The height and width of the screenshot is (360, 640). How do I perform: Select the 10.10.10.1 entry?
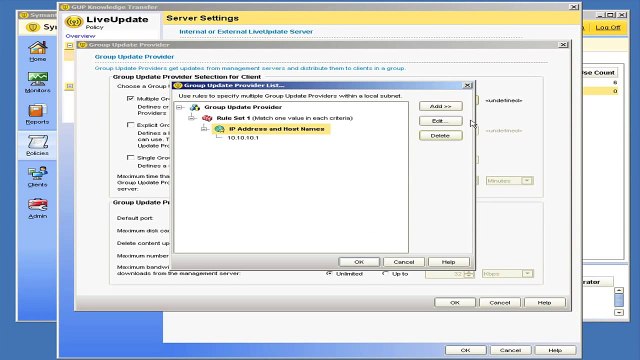[x=243, y=138]
